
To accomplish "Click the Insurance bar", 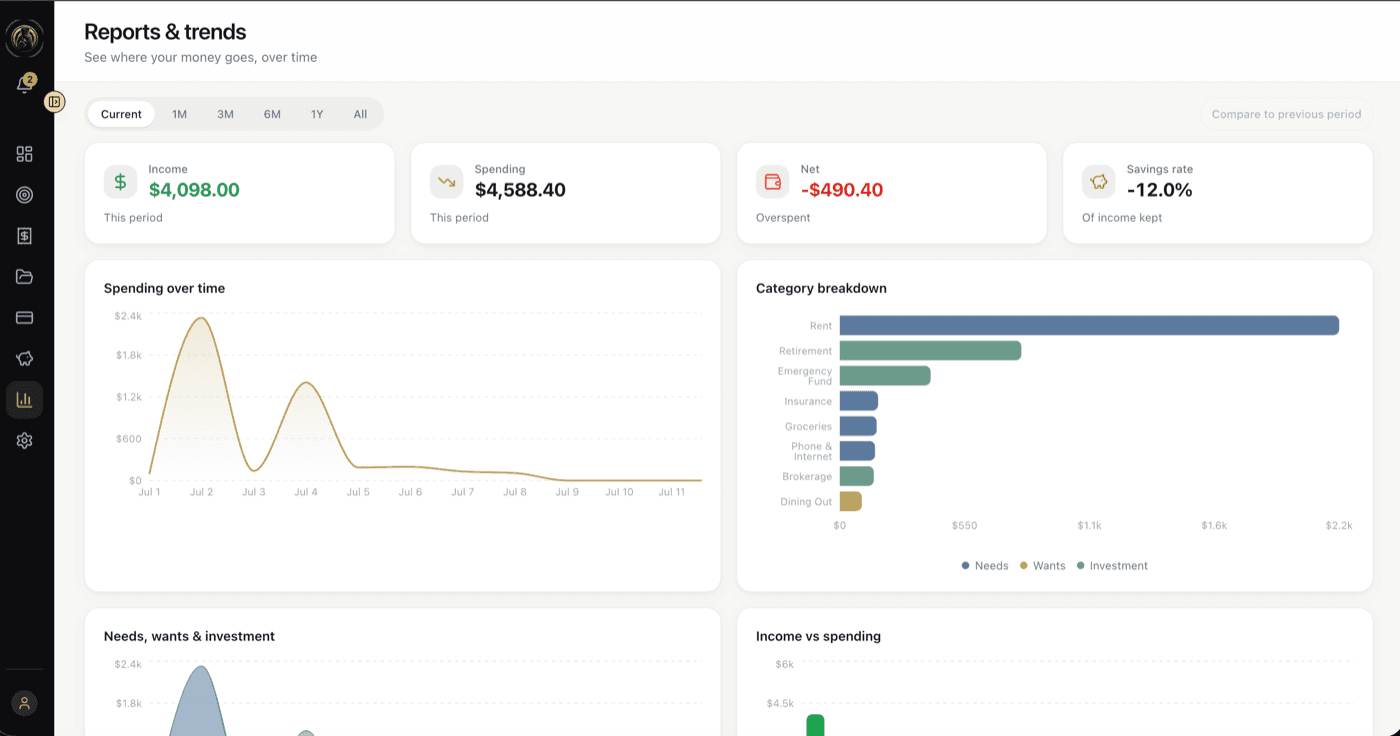I will 859,401.
